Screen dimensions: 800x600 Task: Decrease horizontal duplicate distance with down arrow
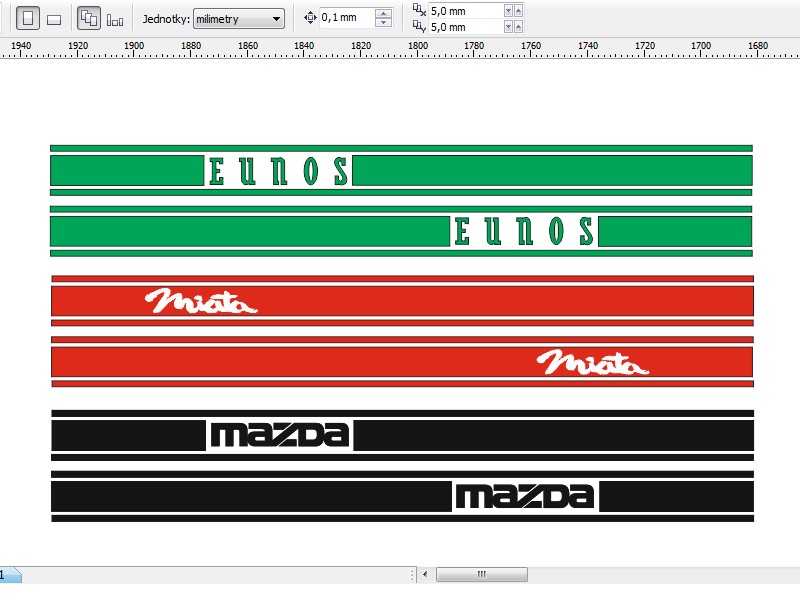point(508,11)
